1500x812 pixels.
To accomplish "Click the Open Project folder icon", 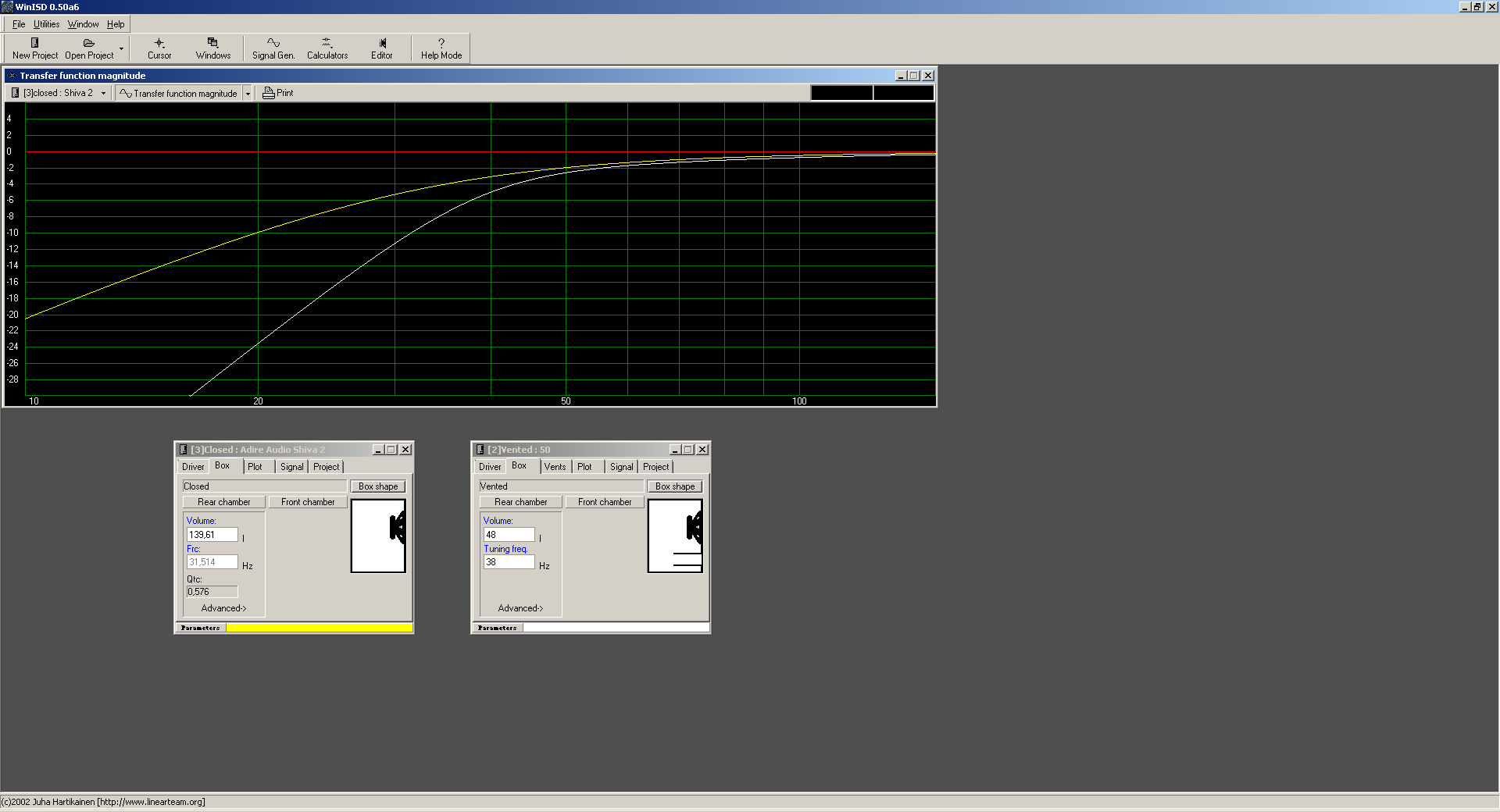I will [x=88, y=44].
